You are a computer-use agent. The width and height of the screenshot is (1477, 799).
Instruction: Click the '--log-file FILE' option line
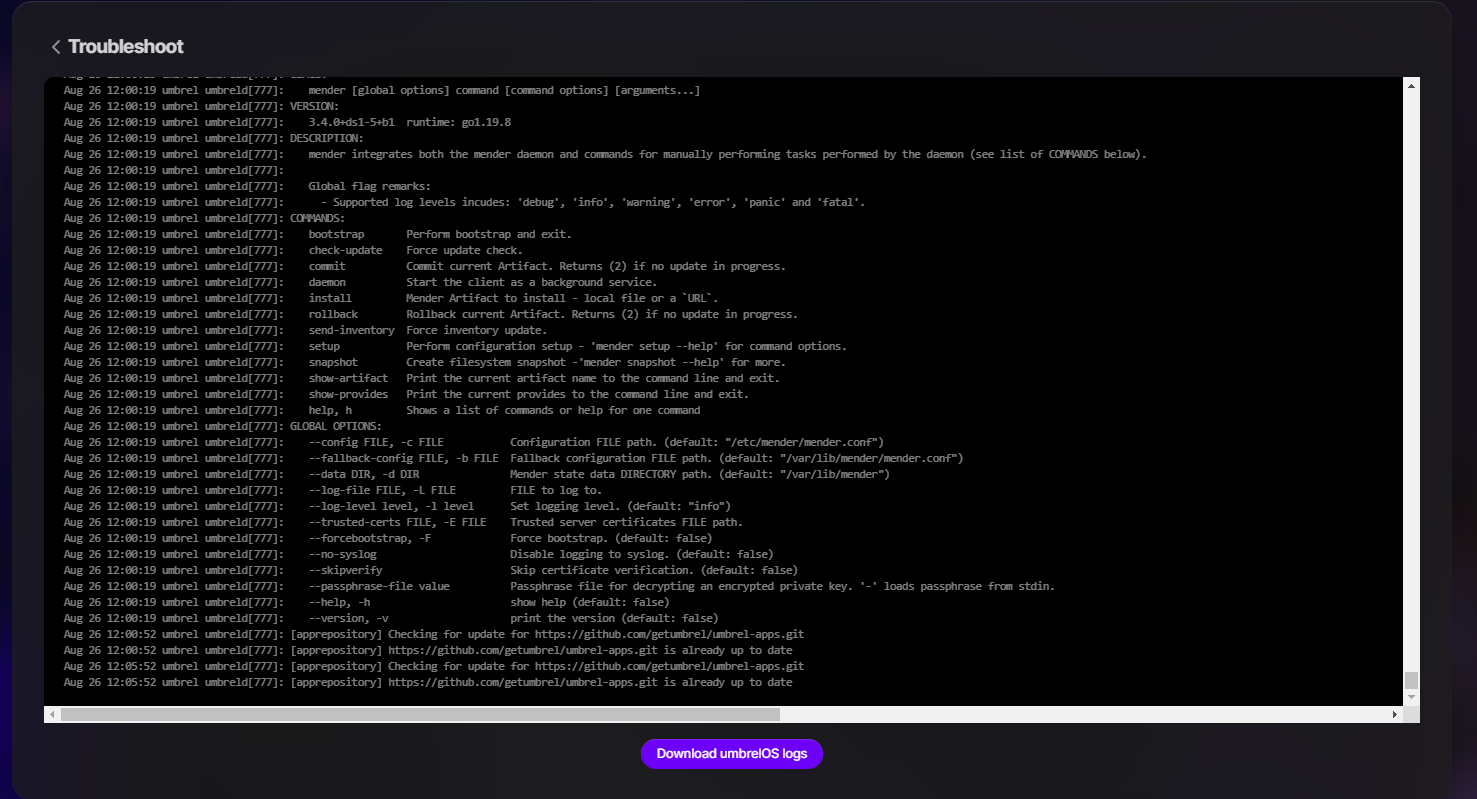[332, 490]
